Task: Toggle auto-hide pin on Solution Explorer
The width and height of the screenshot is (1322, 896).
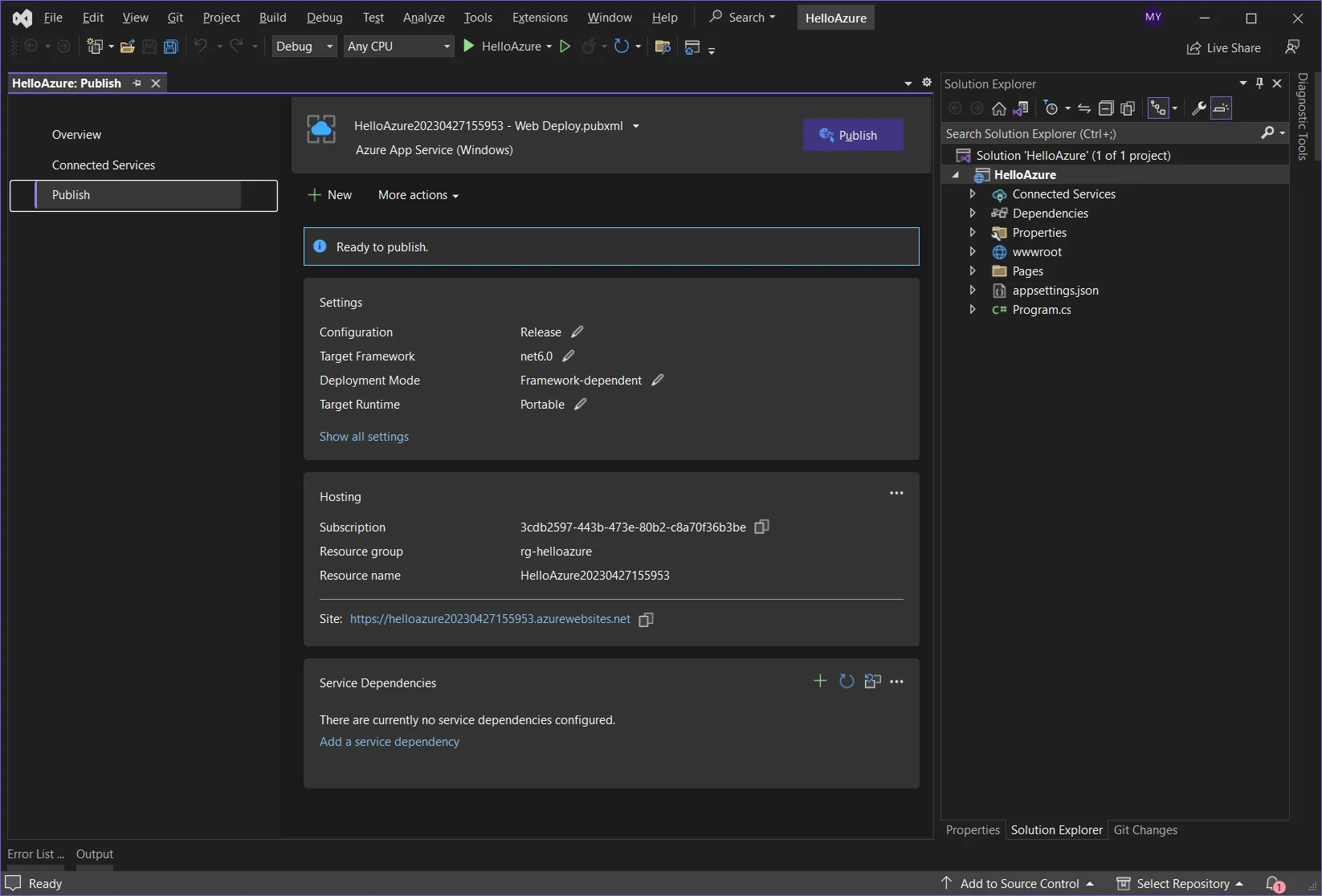Action: click(1259, 83)
